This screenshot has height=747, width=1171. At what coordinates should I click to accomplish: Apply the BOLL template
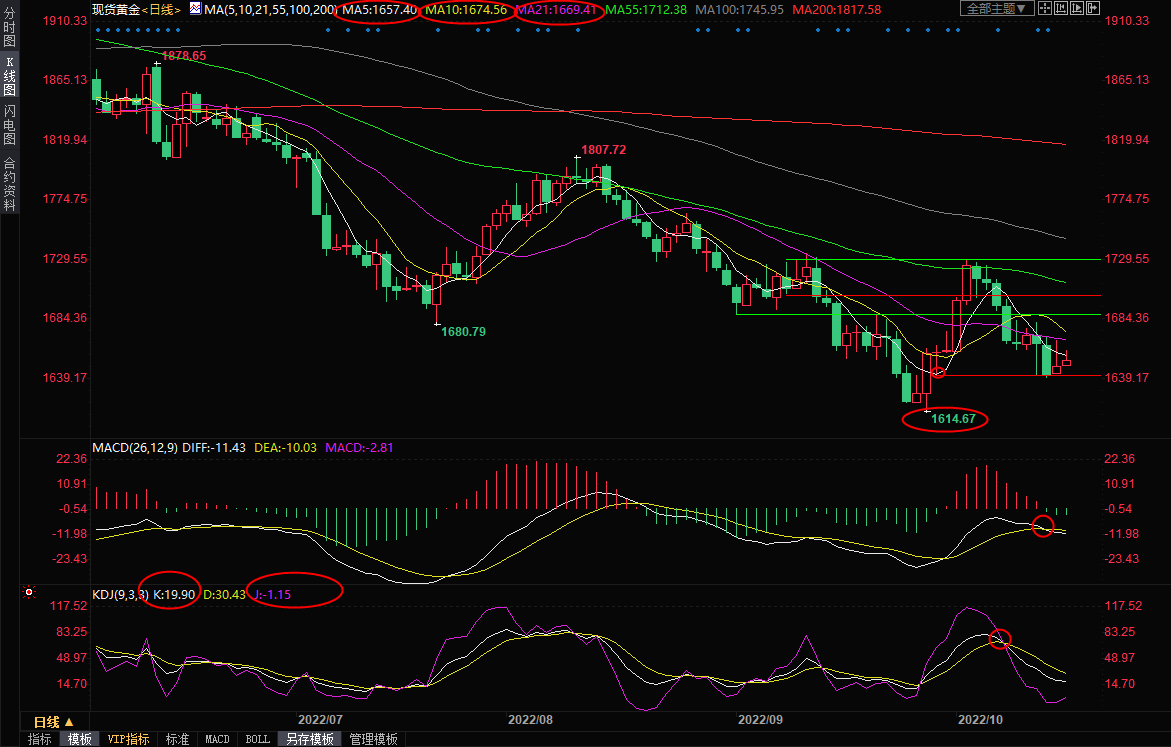[257, 739]
